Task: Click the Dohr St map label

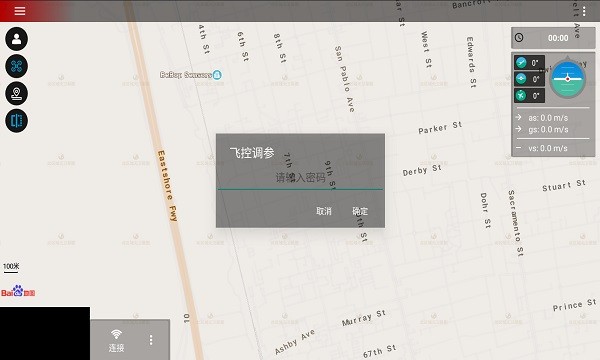Action: click(485, 211)
